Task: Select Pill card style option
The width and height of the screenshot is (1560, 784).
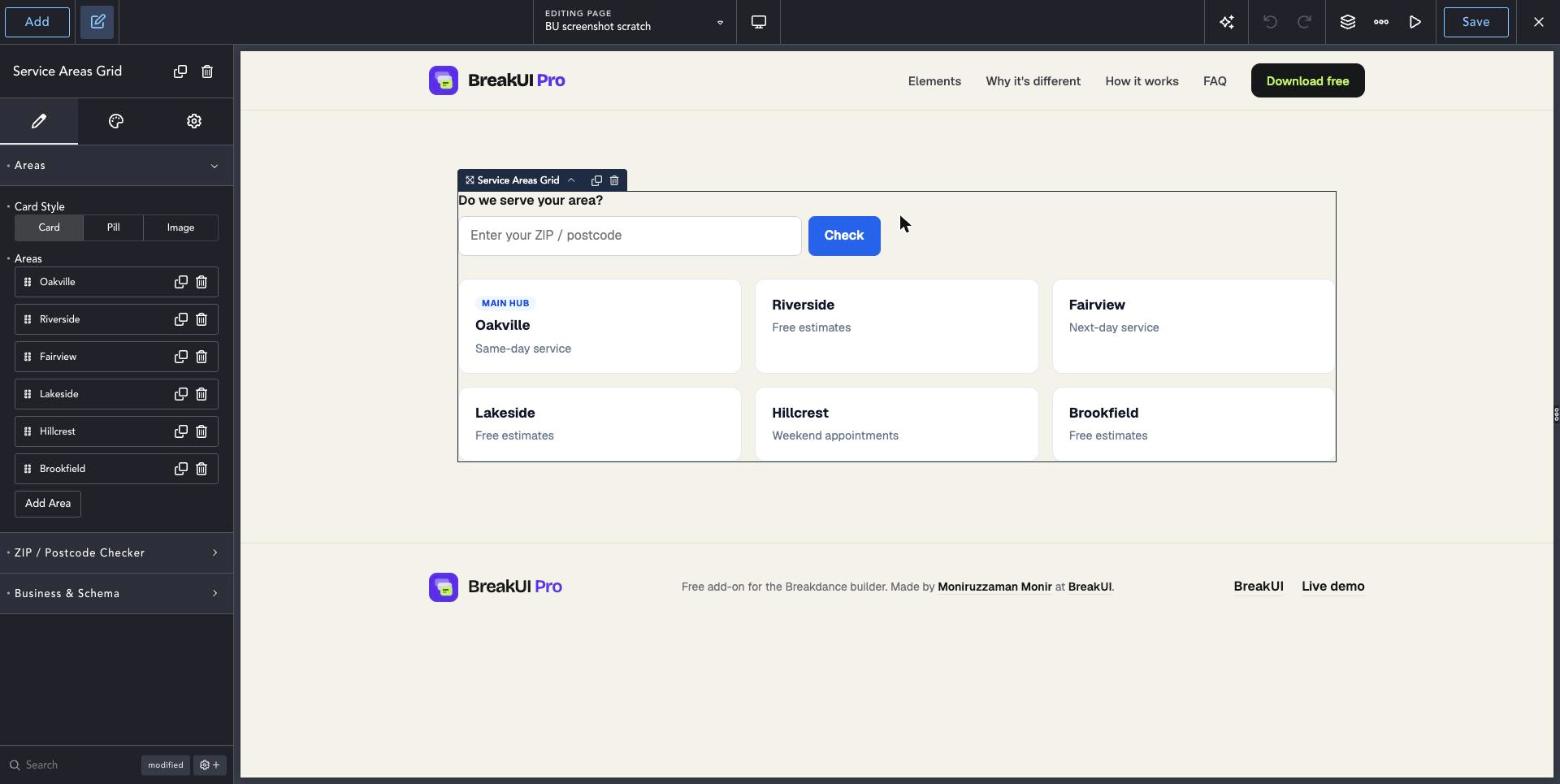Action: [113, 228]
